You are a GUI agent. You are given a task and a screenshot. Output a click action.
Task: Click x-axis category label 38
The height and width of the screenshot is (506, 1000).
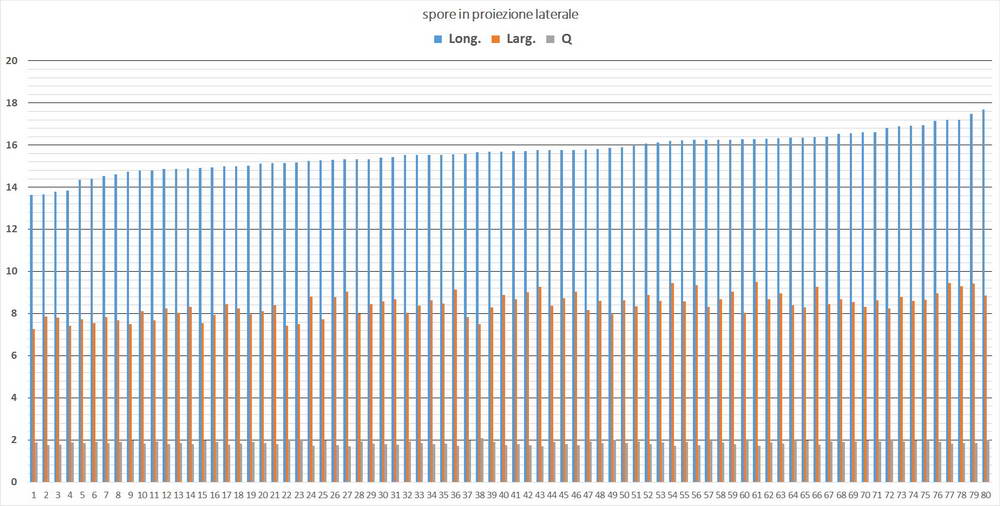click(x=480, y=495)
